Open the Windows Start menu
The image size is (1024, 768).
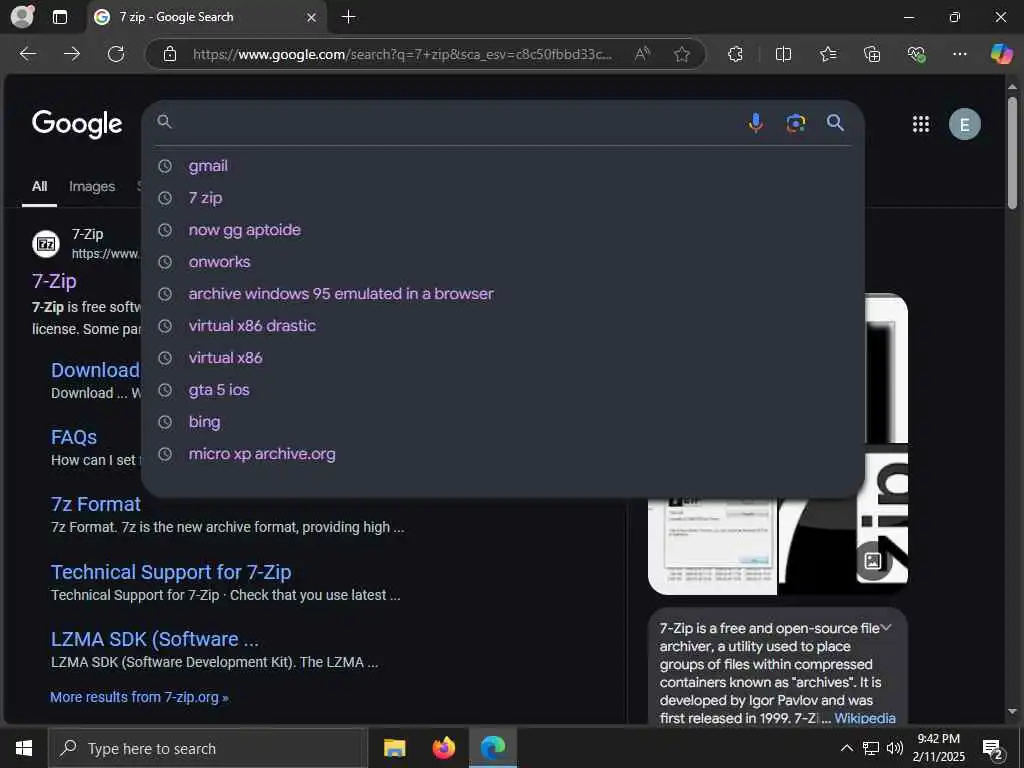tap(24, 748)
